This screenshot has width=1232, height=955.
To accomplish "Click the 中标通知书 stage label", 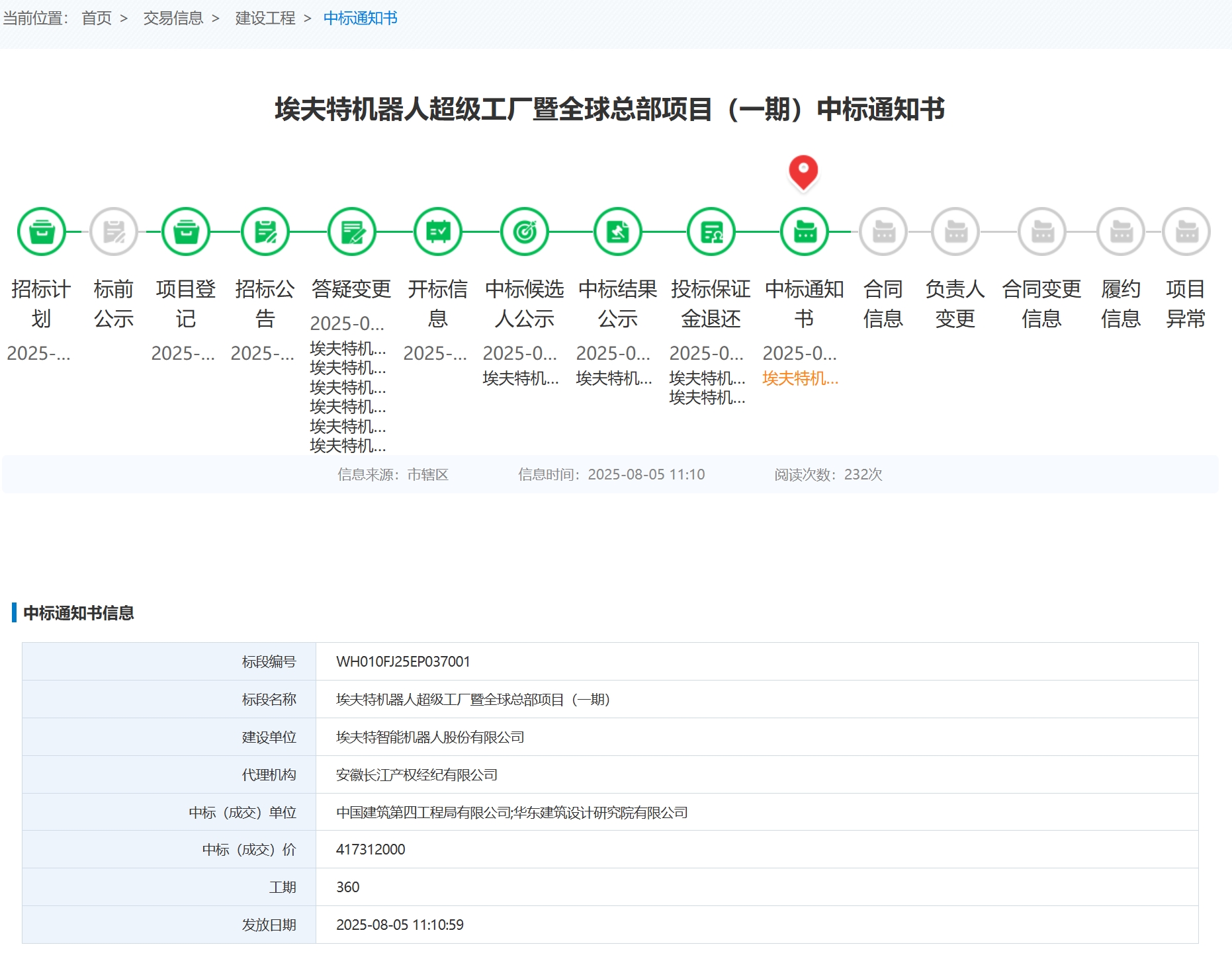I will [805, 304].
